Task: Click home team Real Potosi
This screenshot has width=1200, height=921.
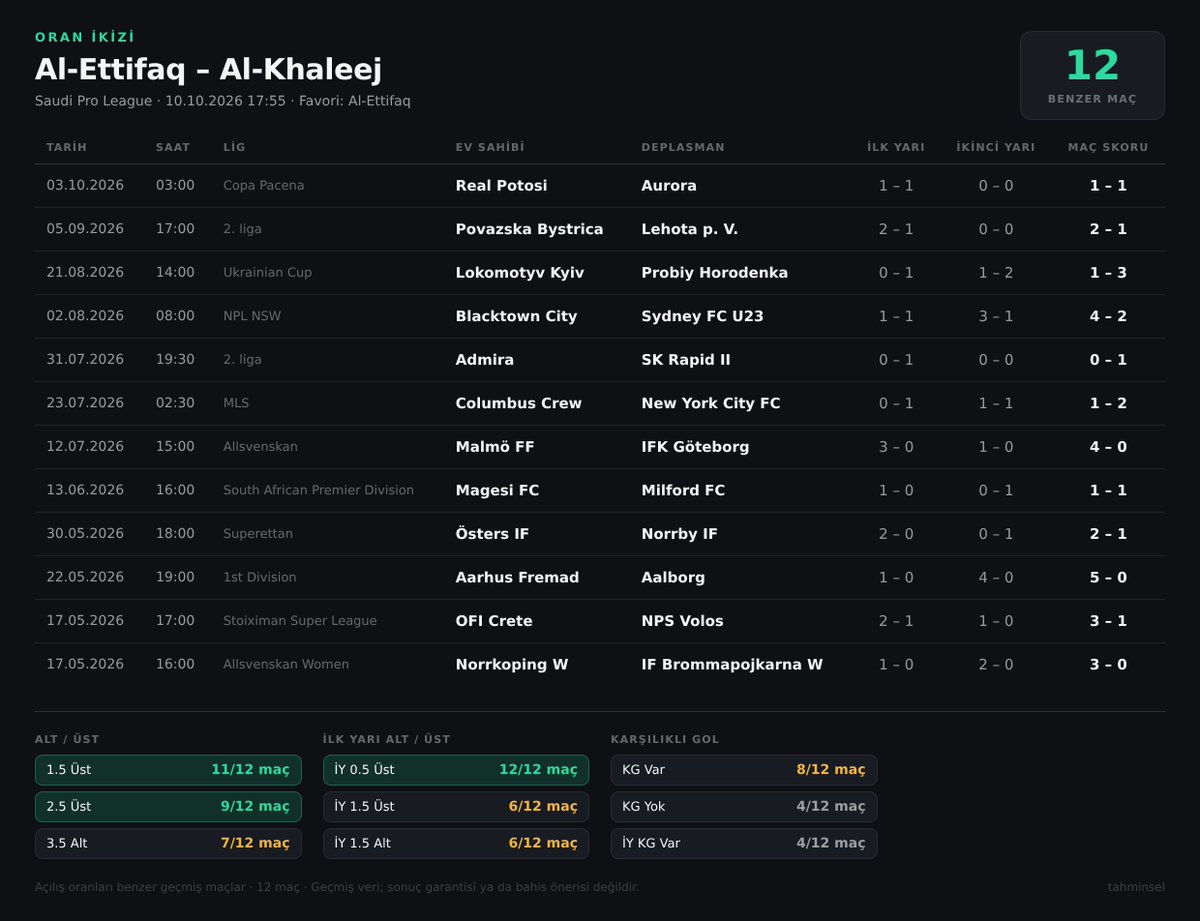Action: (502, 186)
